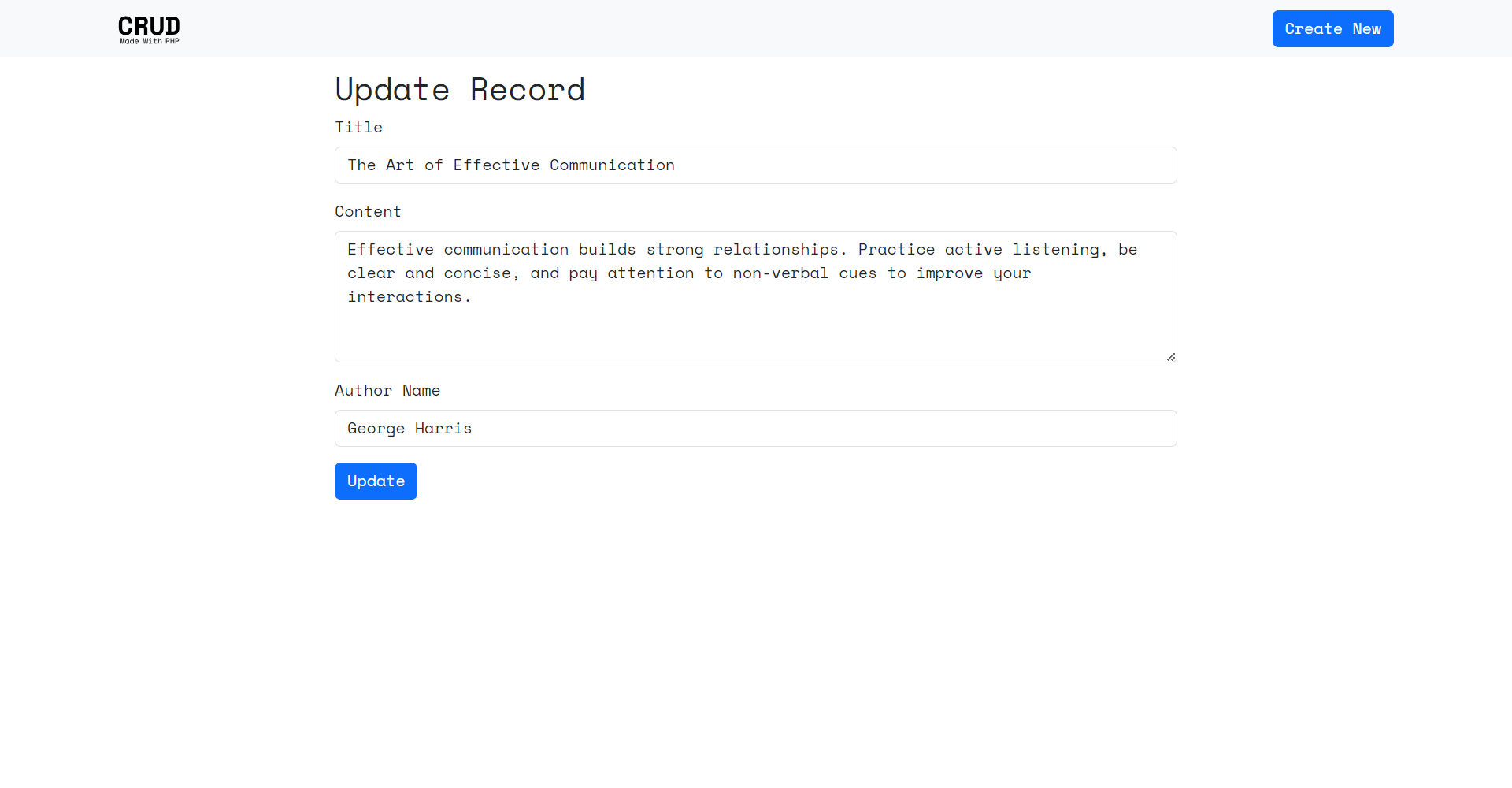
Task: Click the word "listening" in the content
Action: click(1055, 250)
